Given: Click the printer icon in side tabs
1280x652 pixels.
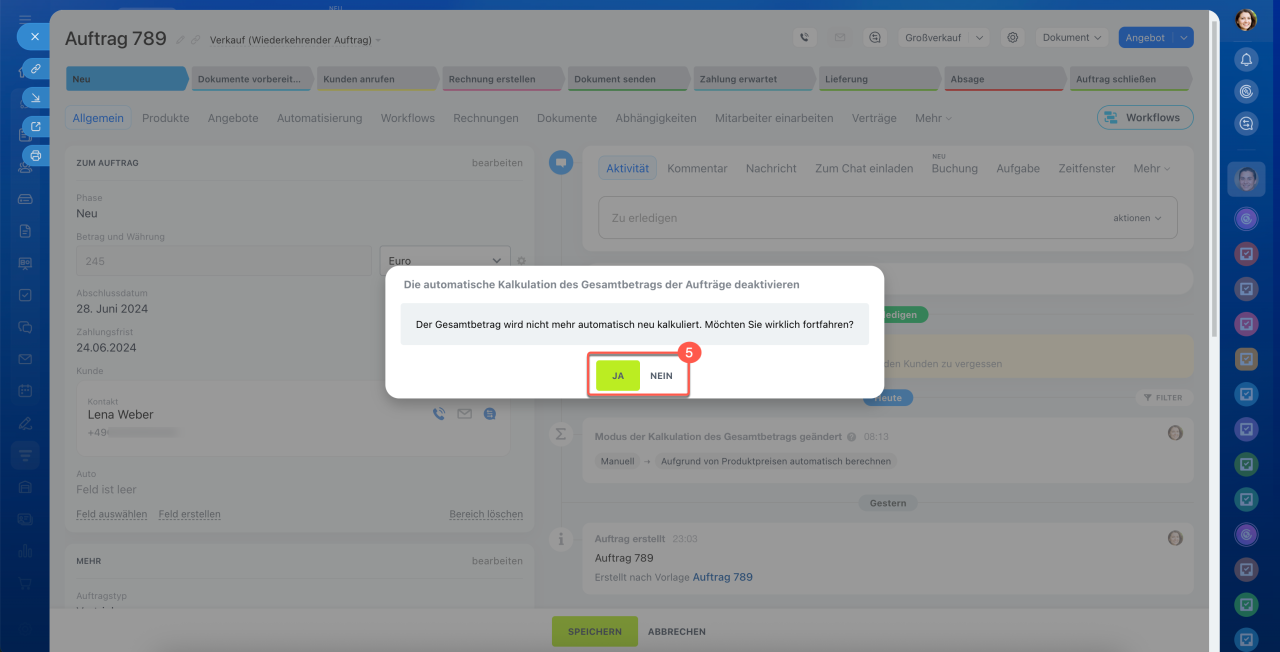Looking at the screenshot, I should pos(36,156).
